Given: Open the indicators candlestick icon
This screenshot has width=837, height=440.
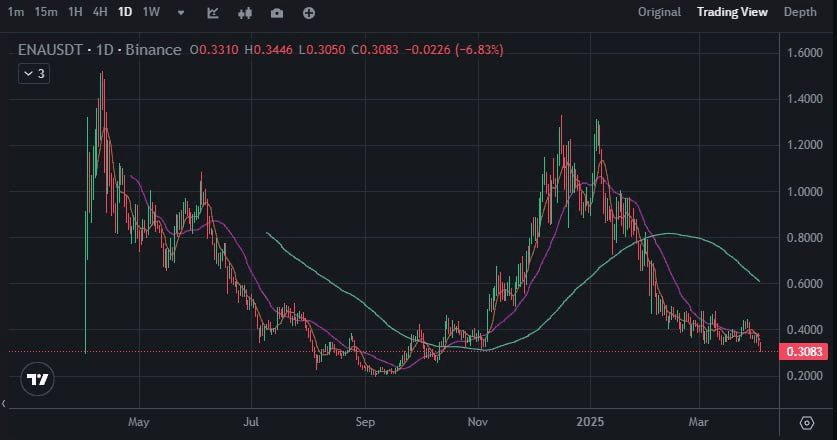Looking at the screenshot, I should tap(245, 13).
